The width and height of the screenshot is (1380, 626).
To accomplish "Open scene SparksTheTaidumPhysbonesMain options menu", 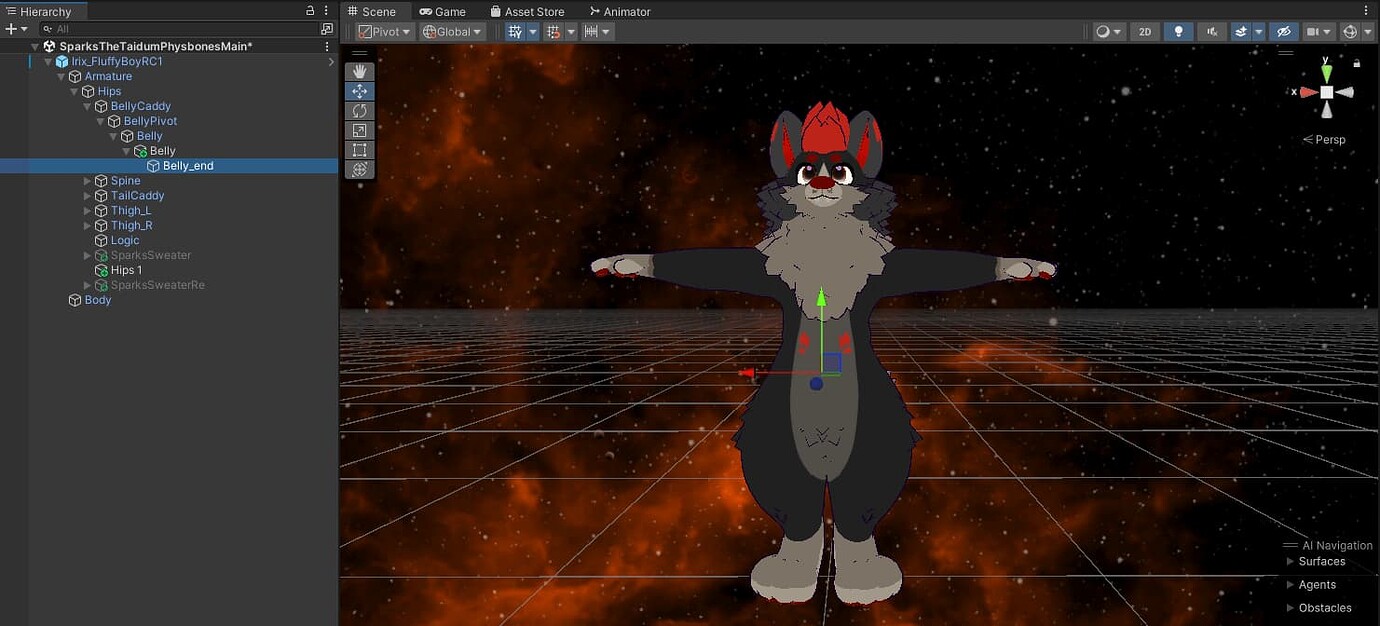I will [326, 46].
